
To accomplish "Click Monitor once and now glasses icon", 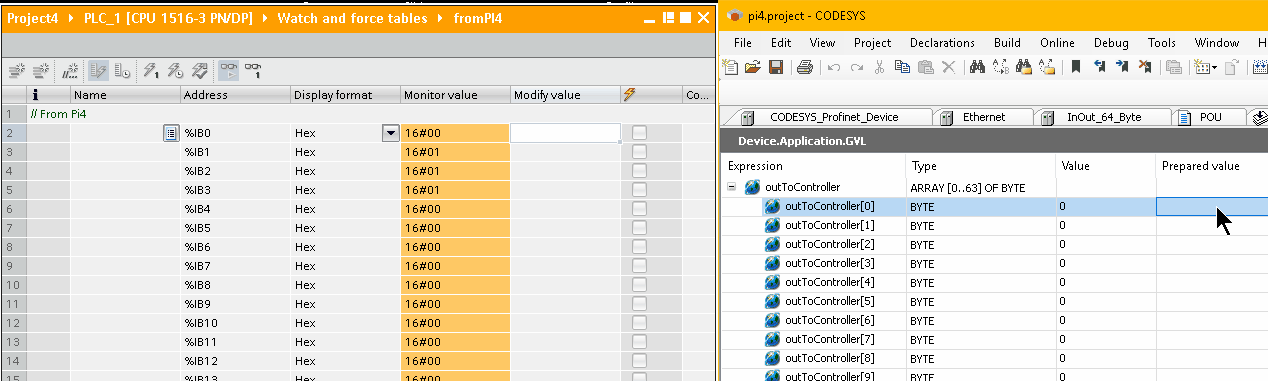I will click(253, 71).
